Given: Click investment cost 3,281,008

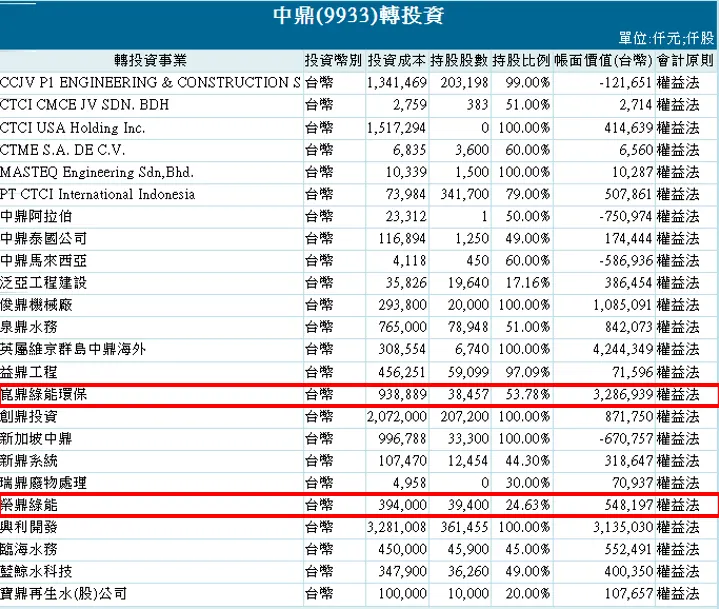Looking at the screenshot, I should (397, 527).
